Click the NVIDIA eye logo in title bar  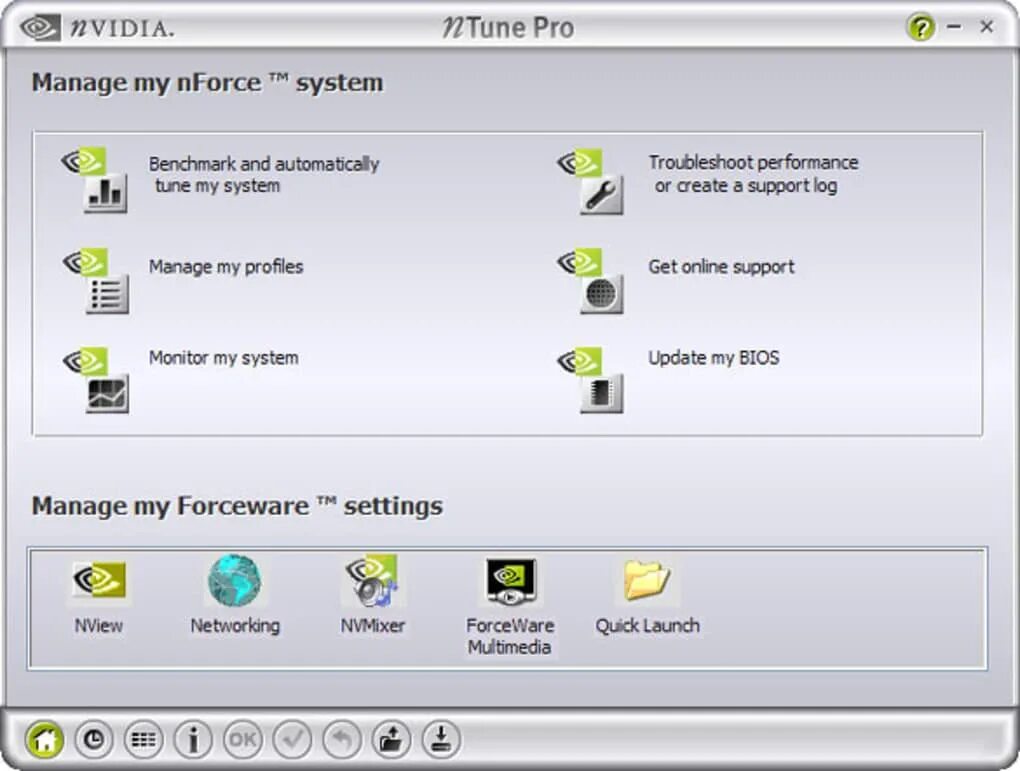pos(40,27)
